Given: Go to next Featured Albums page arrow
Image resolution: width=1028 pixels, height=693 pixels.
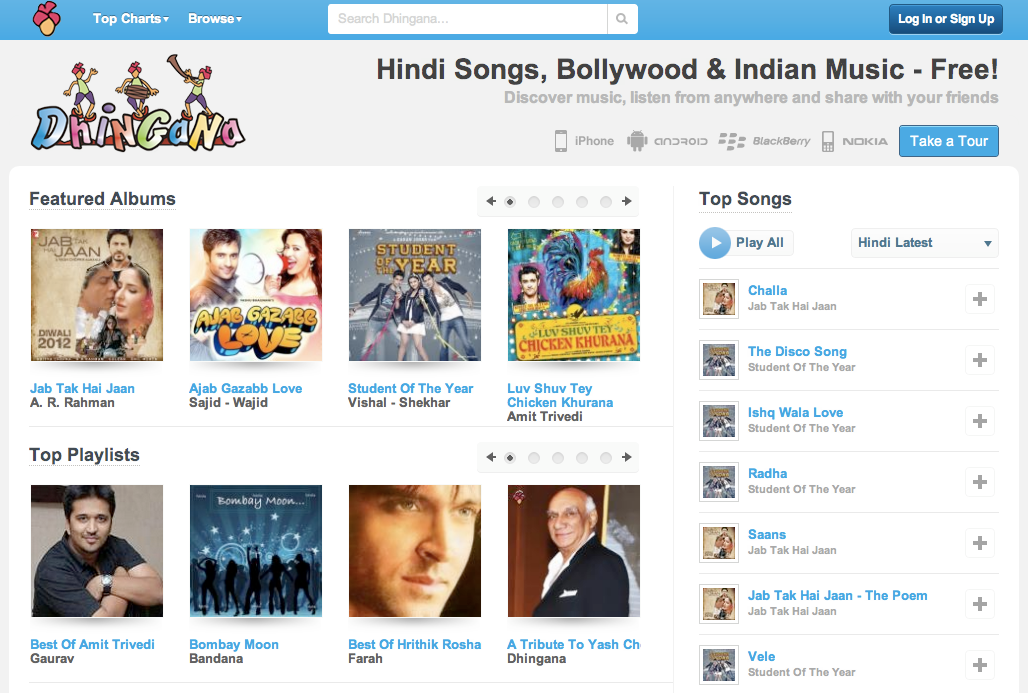Looking at the screenshot, I should pos(627,202).
